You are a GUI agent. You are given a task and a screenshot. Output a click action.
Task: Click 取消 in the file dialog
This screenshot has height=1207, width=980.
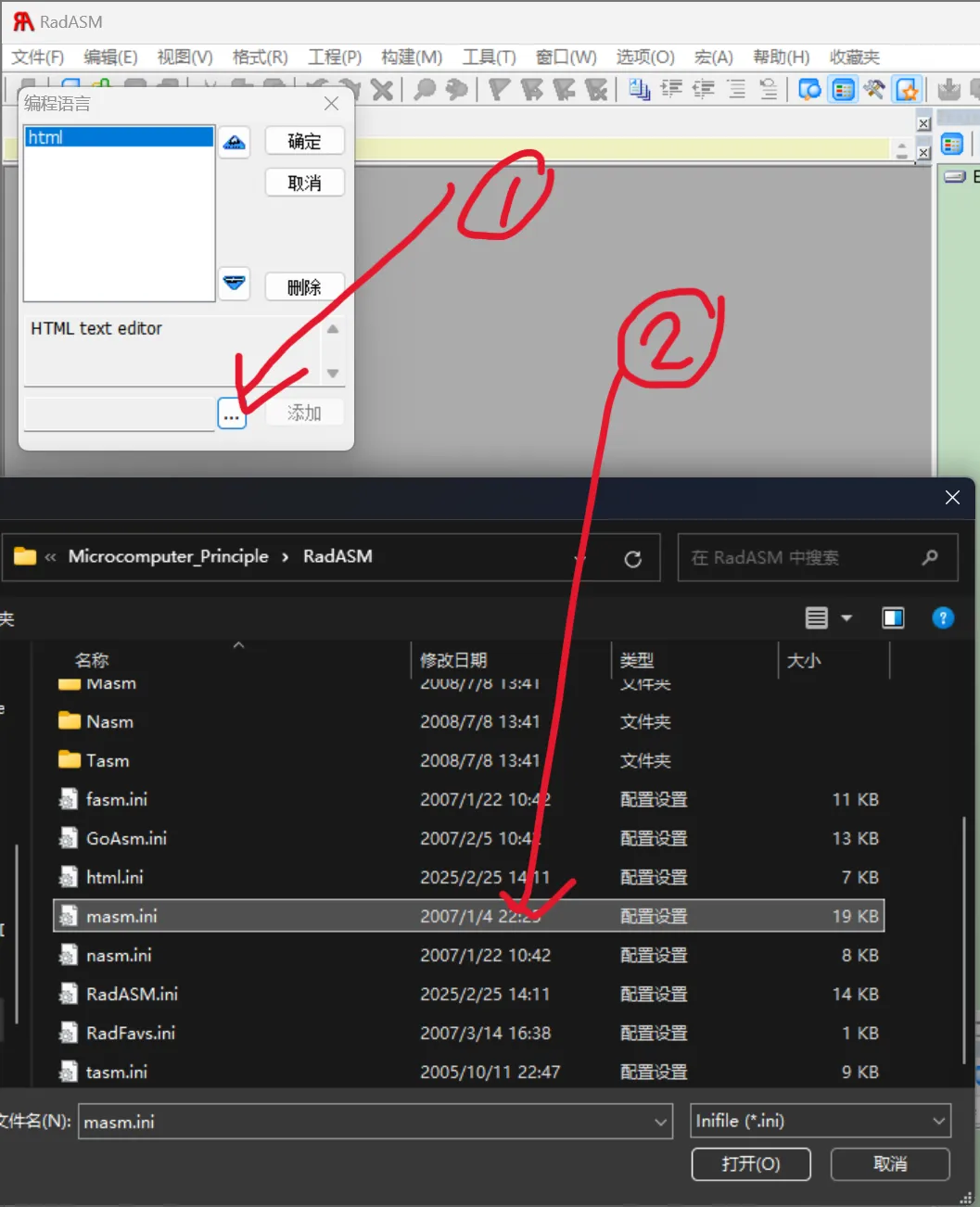coord(890,1163)
